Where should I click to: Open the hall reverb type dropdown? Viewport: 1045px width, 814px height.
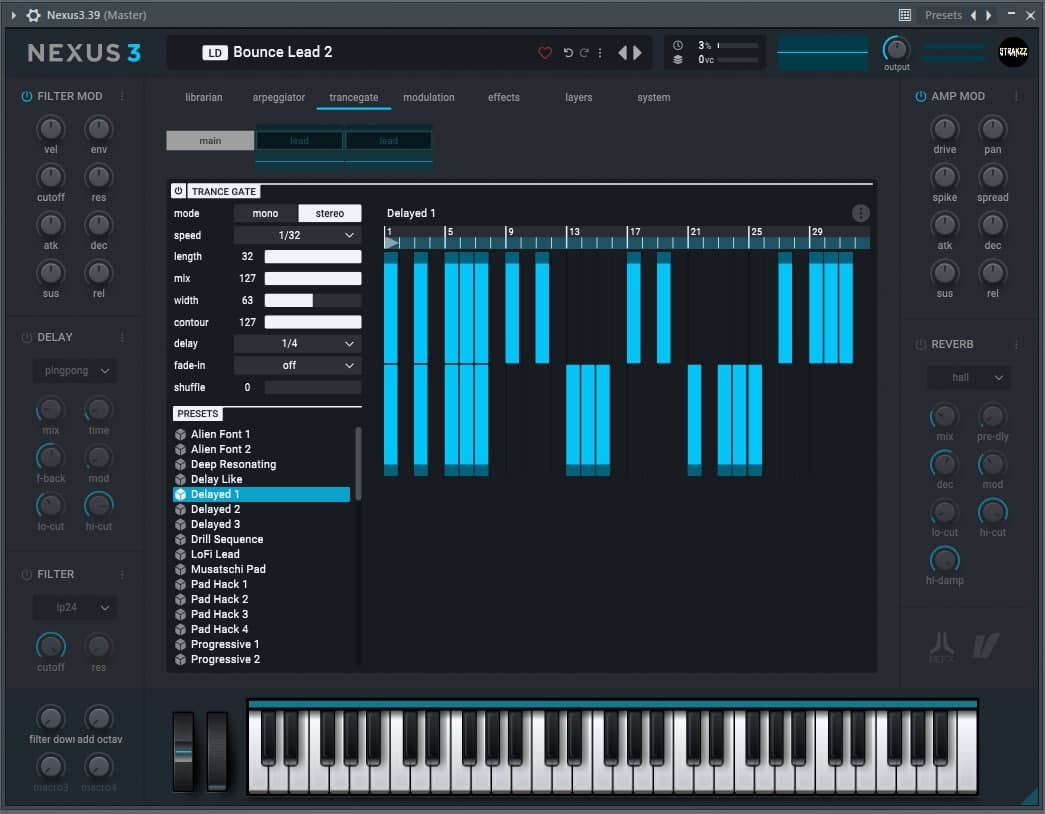969,377
